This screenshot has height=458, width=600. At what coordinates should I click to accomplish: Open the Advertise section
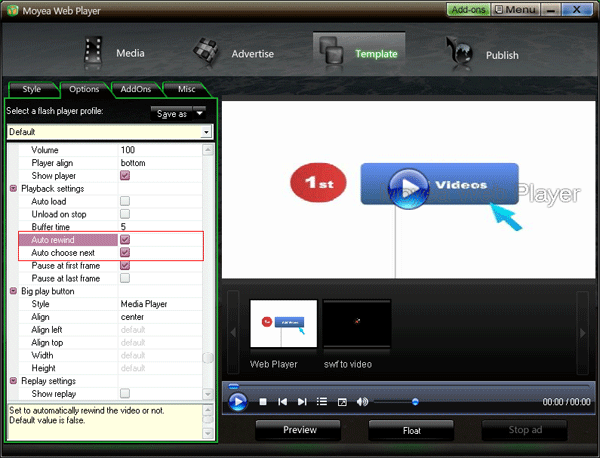click(x=233, y=54)
